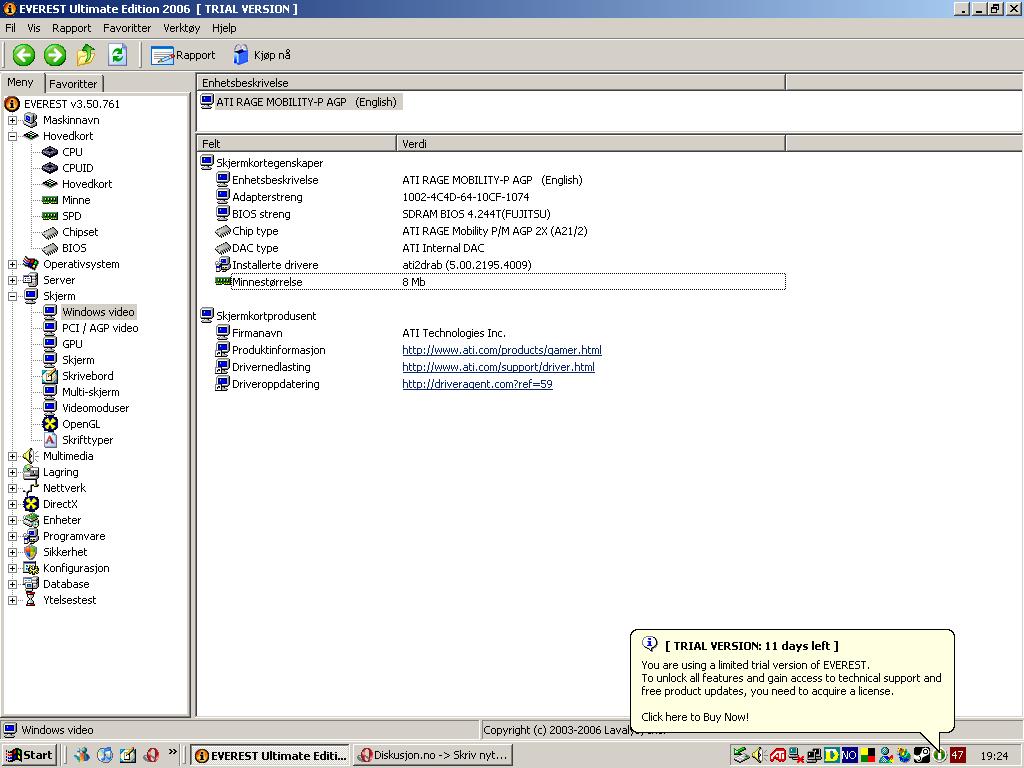Click the Nettverk network icon

pyautogui.click(x=31, y=488)
